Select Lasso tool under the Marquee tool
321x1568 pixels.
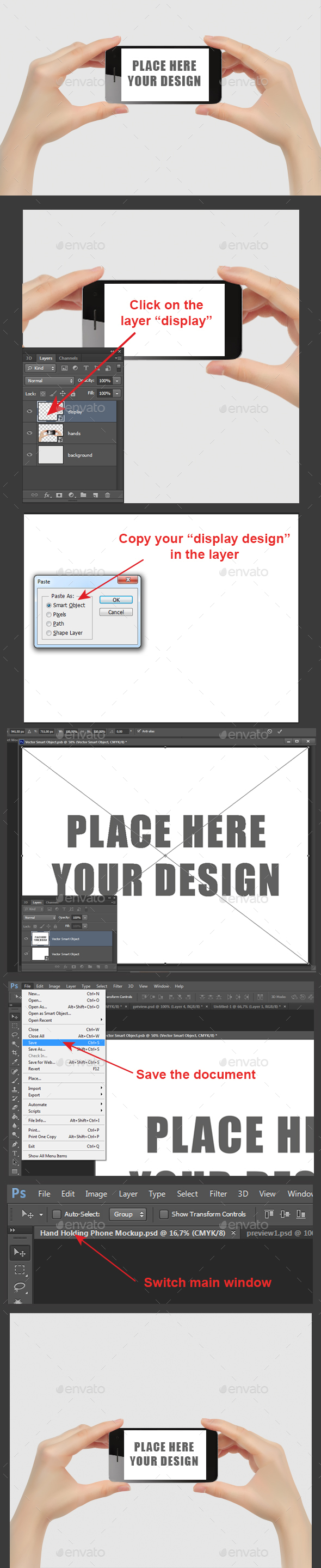point(20,1287)
